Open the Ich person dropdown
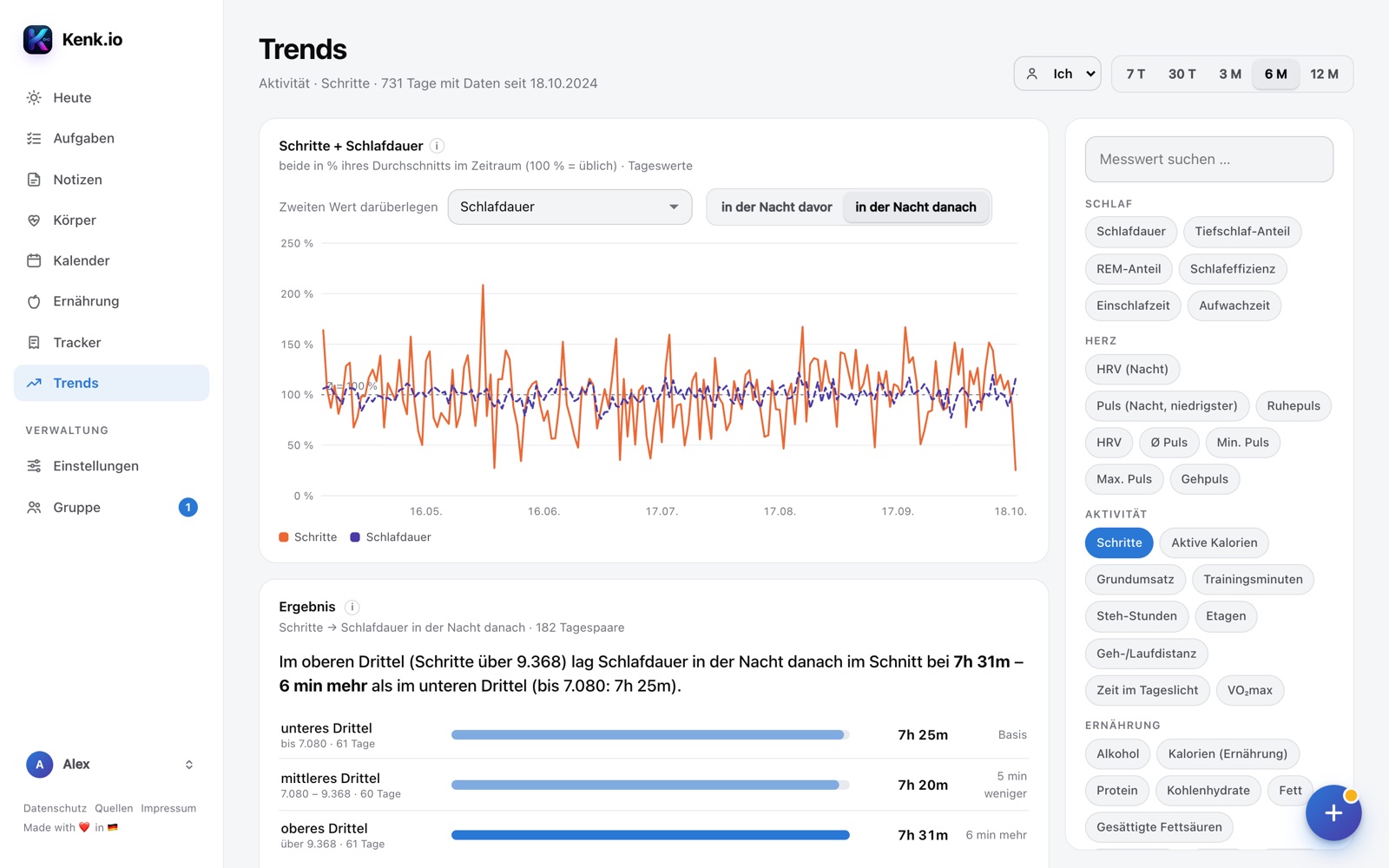Viewport: 1389px width, 868px height. [x=1057, y=74]
